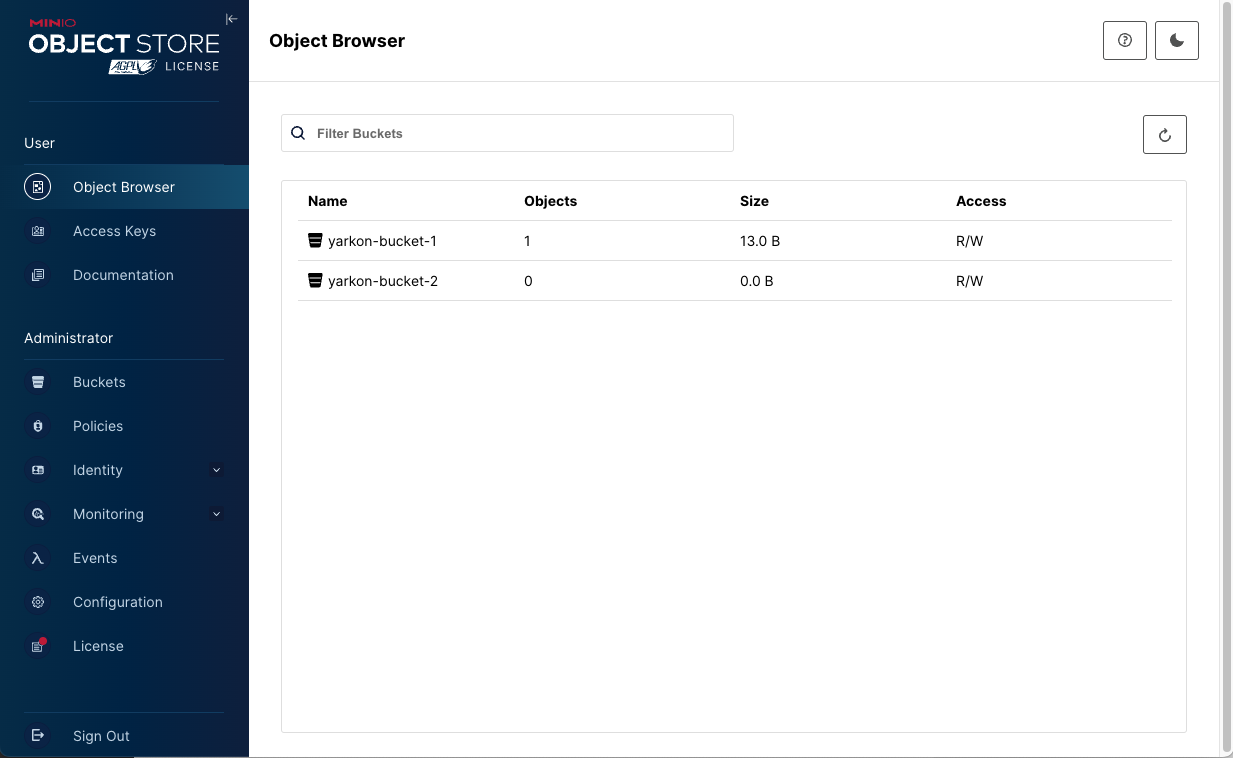
Task: Go to Buckets administrator page
Action: (x=99, y=382)
